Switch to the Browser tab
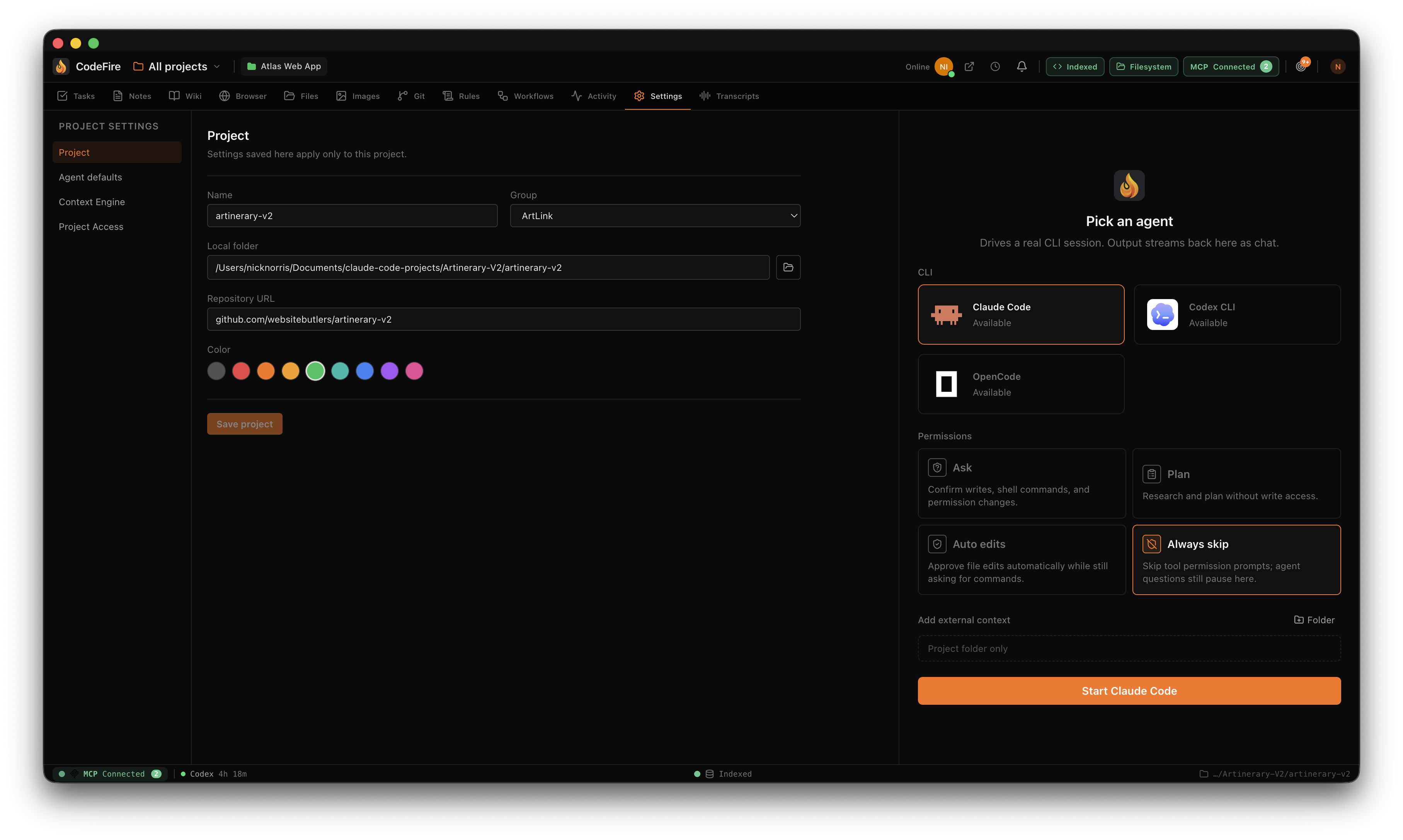 click(243, 96)
